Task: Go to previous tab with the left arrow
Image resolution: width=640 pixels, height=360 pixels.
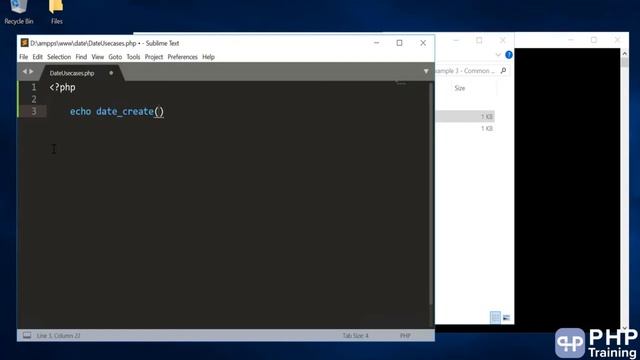Action: pyautogui.click(x=24, y=71)
